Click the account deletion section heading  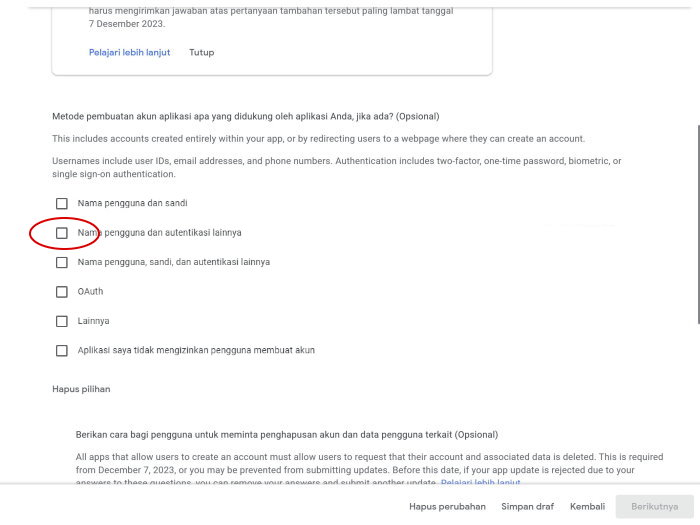coord(287,435)
